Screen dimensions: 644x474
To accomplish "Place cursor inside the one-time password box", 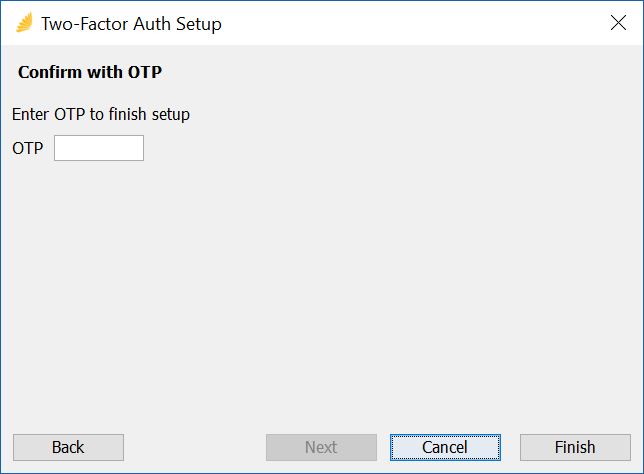I will 99,148.
